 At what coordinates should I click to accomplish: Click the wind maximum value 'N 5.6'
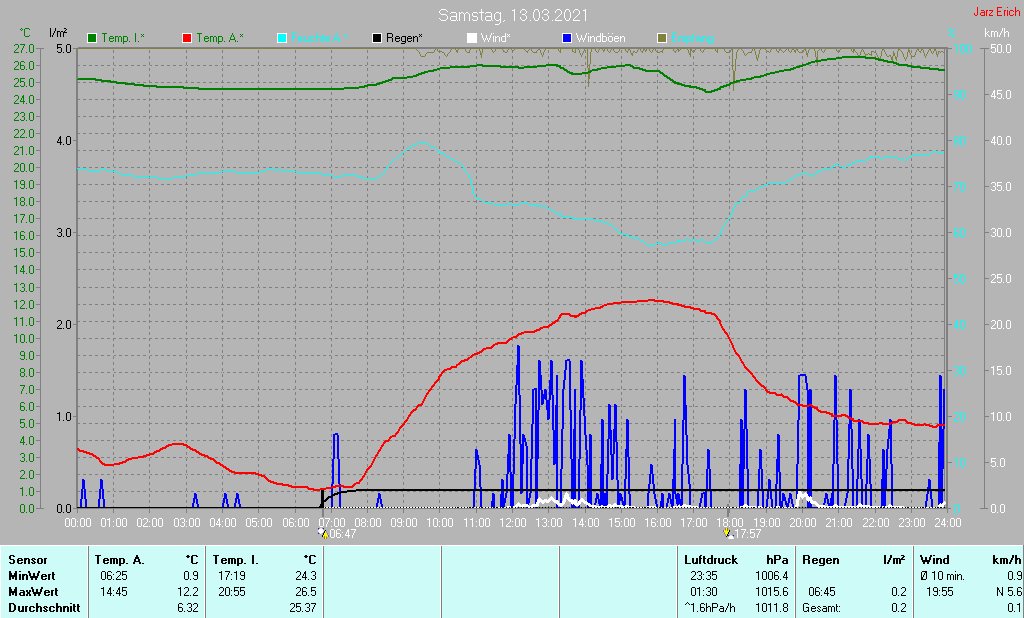click(x=1009, y=592)
